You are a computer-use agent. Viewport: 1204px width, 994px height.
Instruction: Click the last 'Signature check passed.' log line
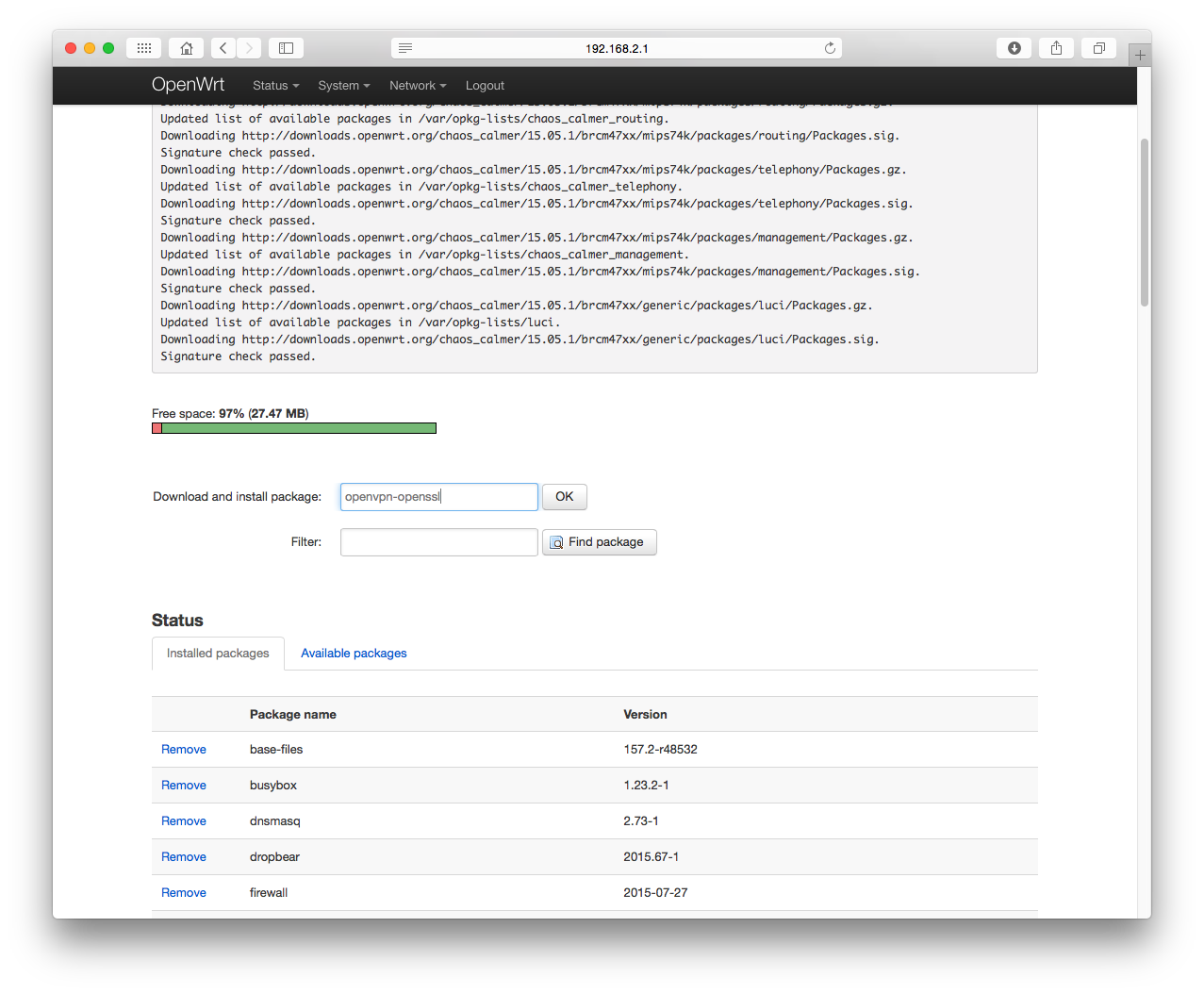click(238, 356)
